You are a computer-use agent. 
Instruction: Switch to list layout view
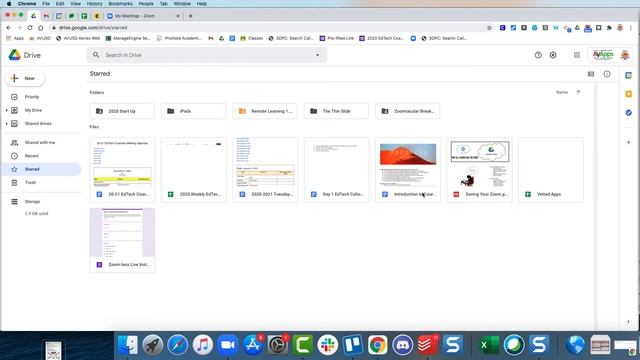click(591, 74)
